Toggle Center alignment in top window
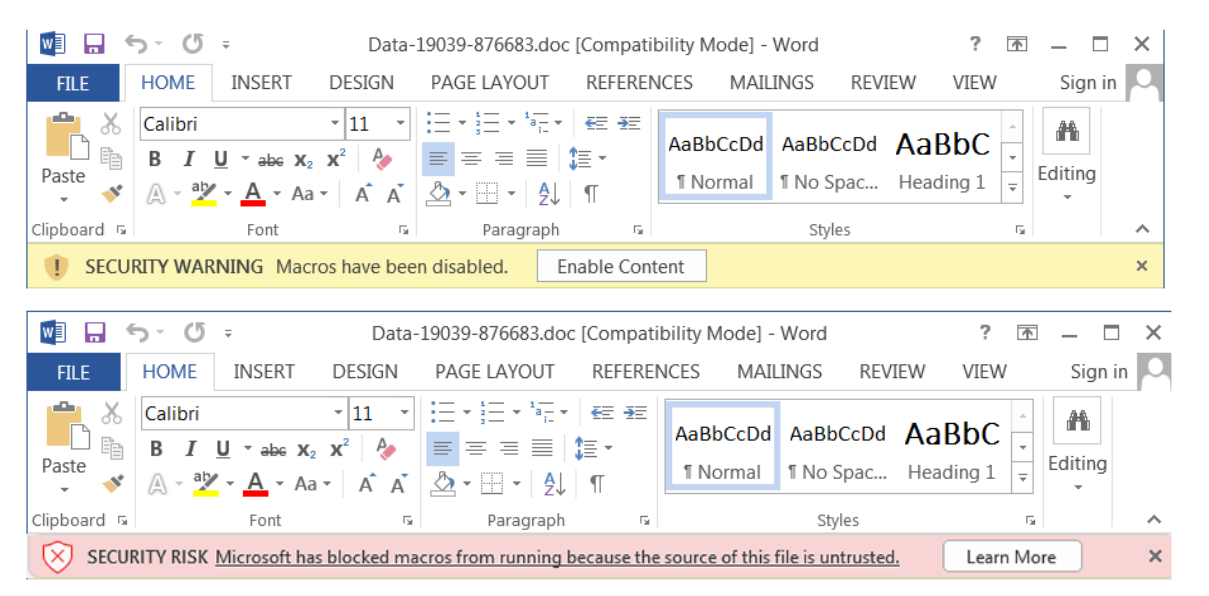The width and height of the screenshot is (1209, 596). [x=471, y=159]
